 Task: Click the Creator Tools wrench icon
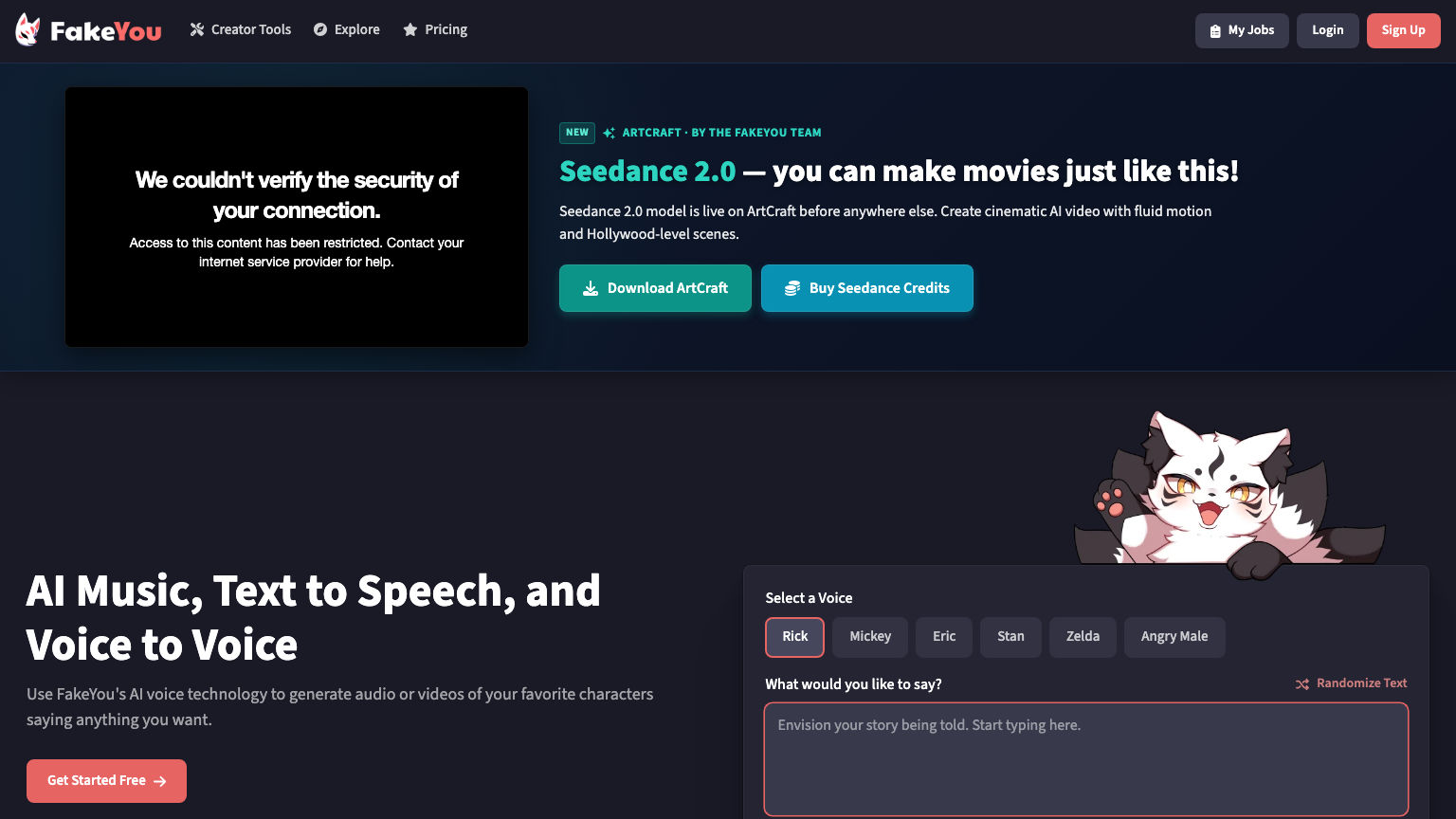[197, 29]
